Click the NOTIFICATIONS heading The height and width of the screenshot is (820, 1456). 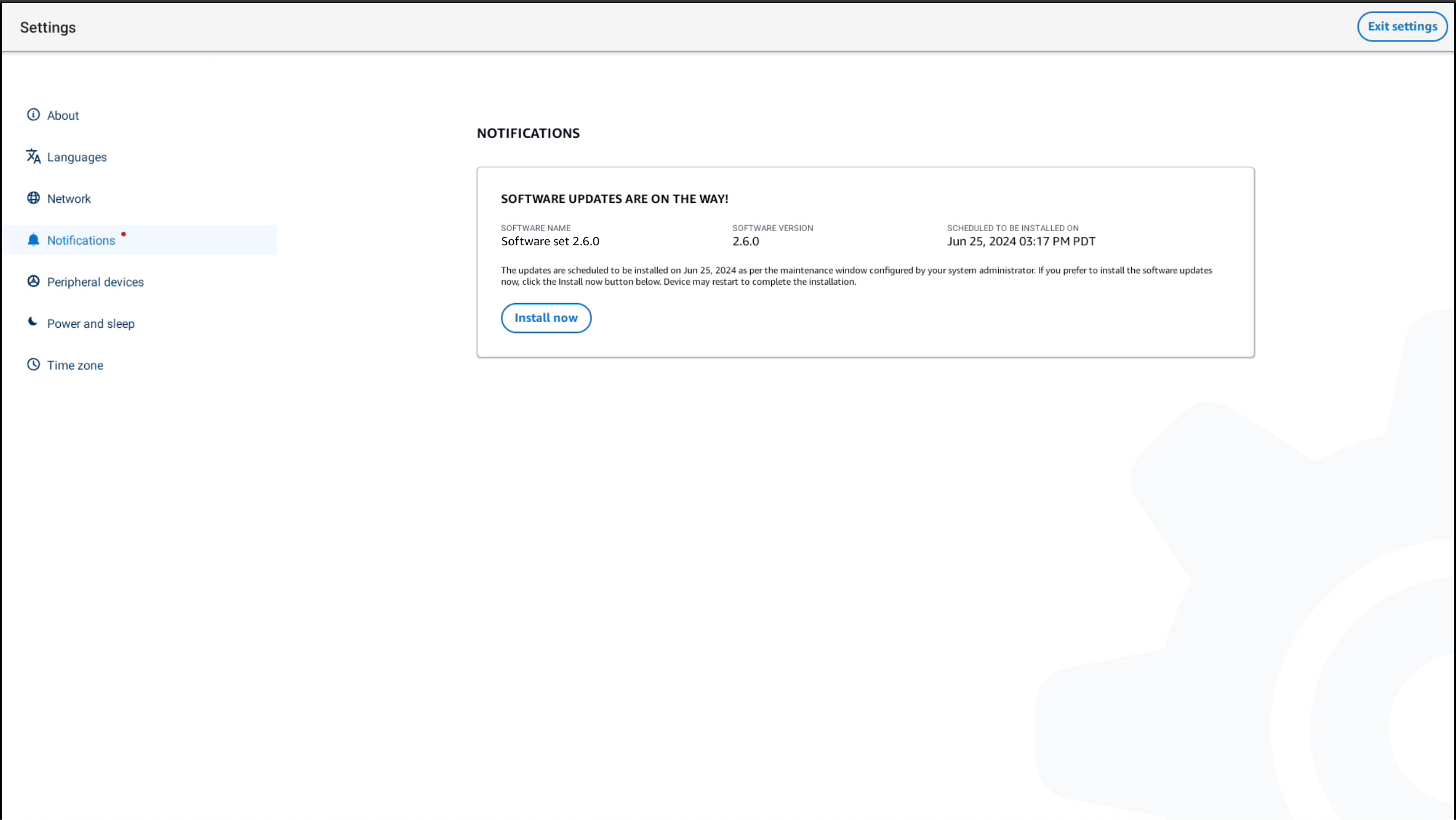pyautogui.click(x=528, y=133)
